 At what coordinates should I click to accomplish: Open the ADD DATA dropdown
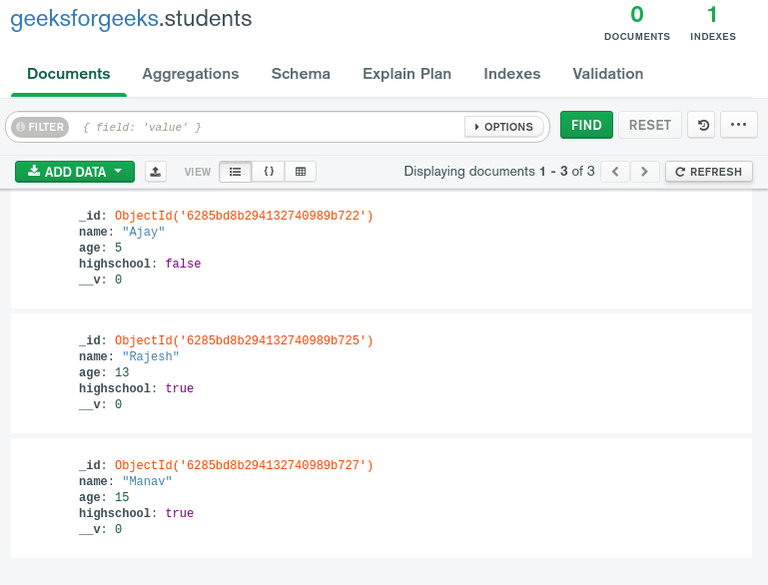74,172
